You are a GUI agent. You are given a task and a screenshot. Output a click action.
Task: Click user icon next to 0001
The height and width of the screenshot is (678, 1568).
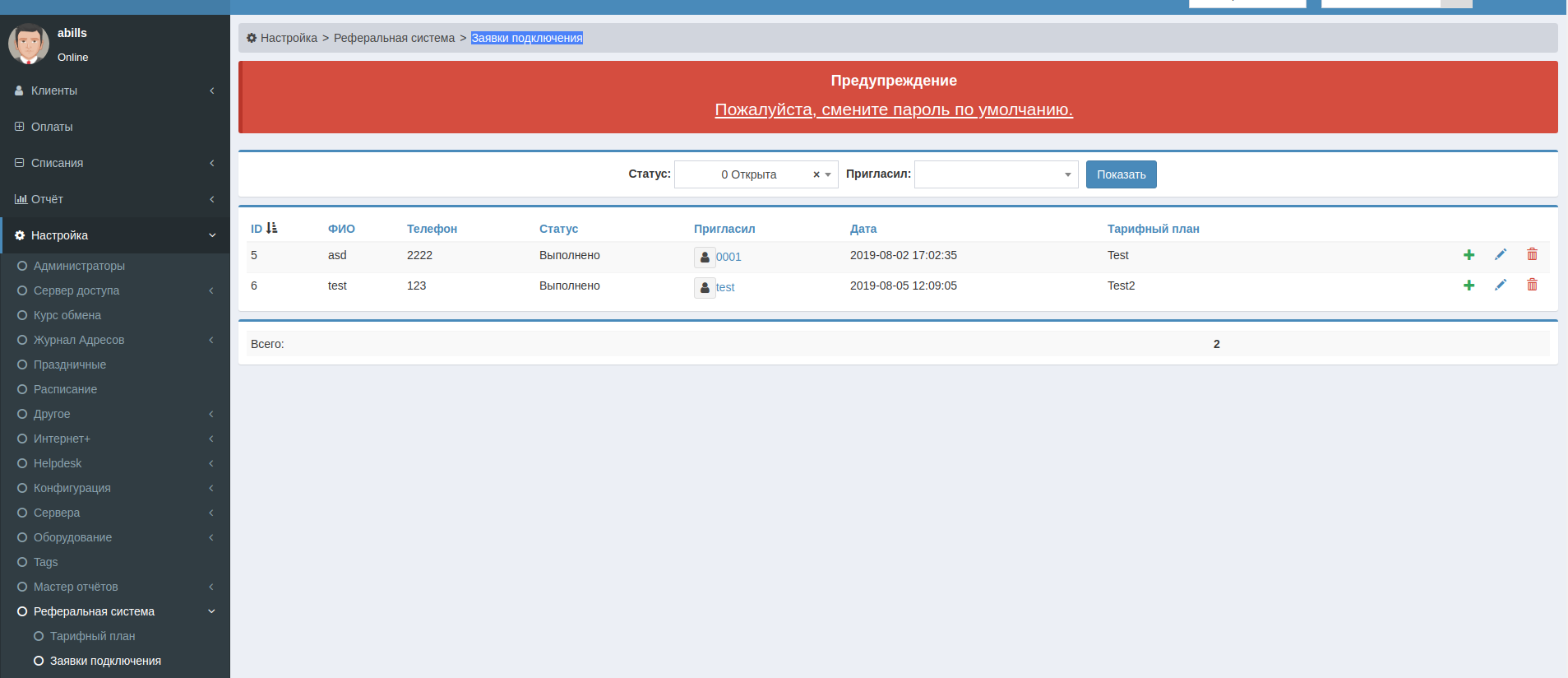[x=705, y=258]
